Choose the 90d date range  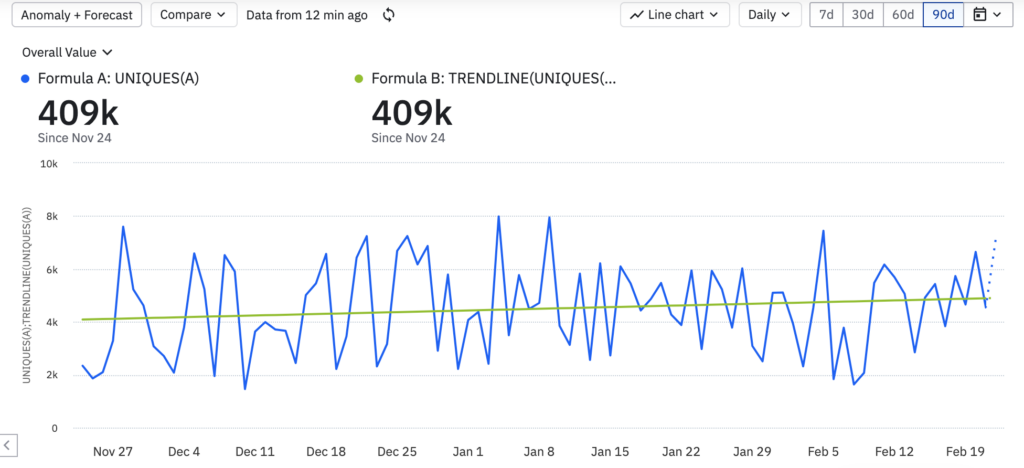(943, 15)
